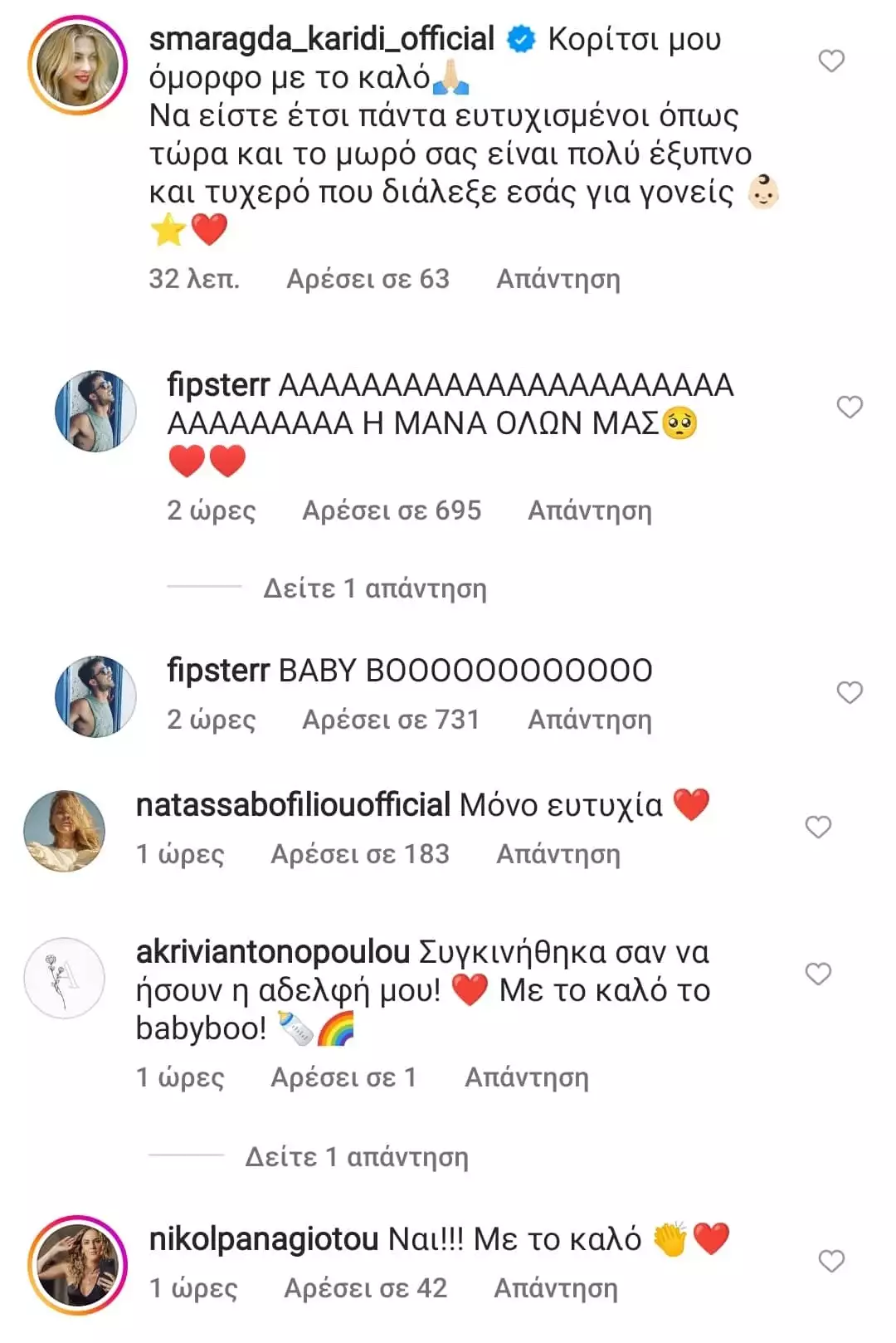Like fipsterr's 'Η ΜΑΝΑ ΟΛΩΝ ΜΑΣ' comment
This screenshot has height=1343, width=896.
point(849,408)
